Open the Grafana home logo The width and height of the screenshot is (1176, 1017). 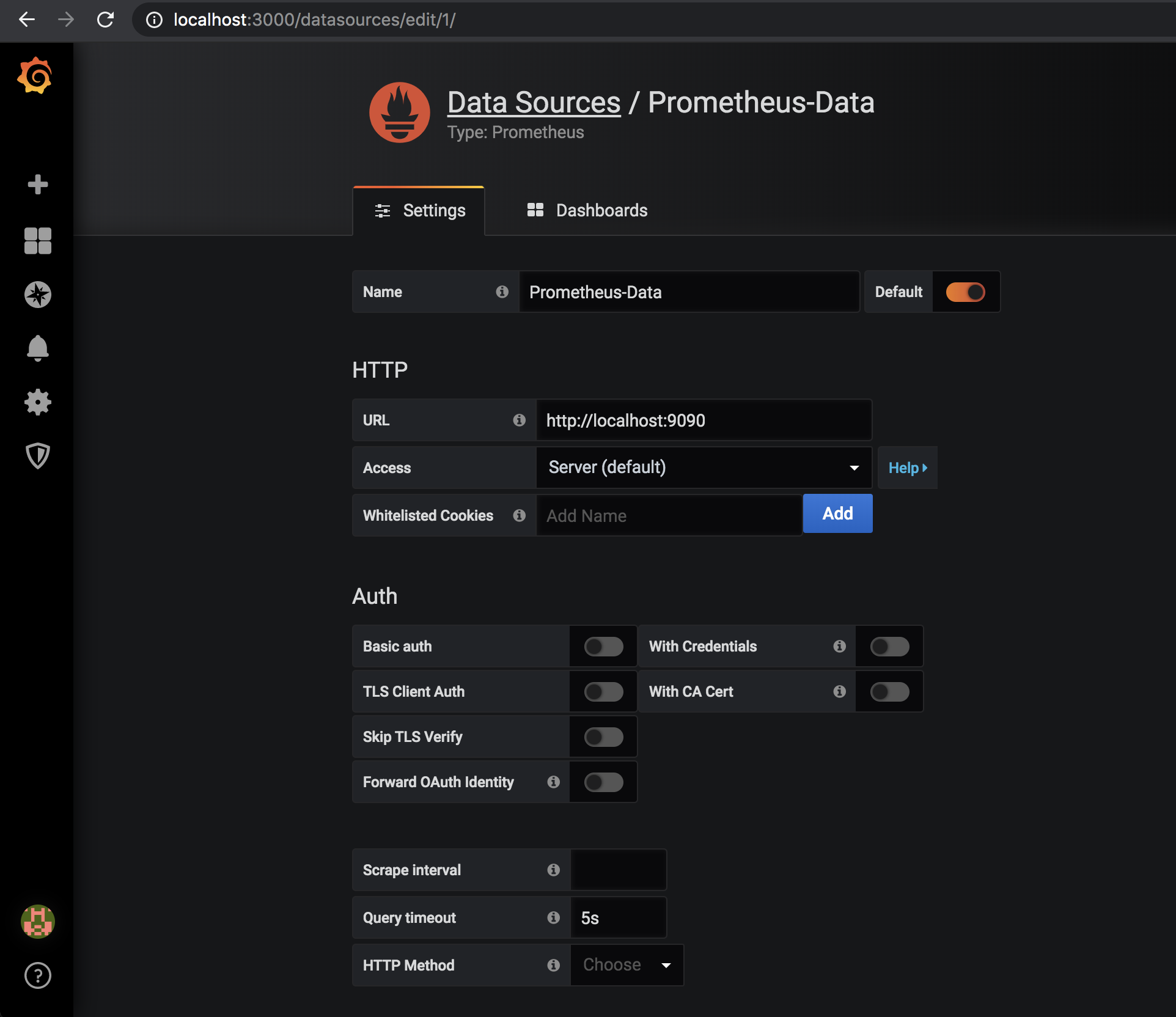35,76
